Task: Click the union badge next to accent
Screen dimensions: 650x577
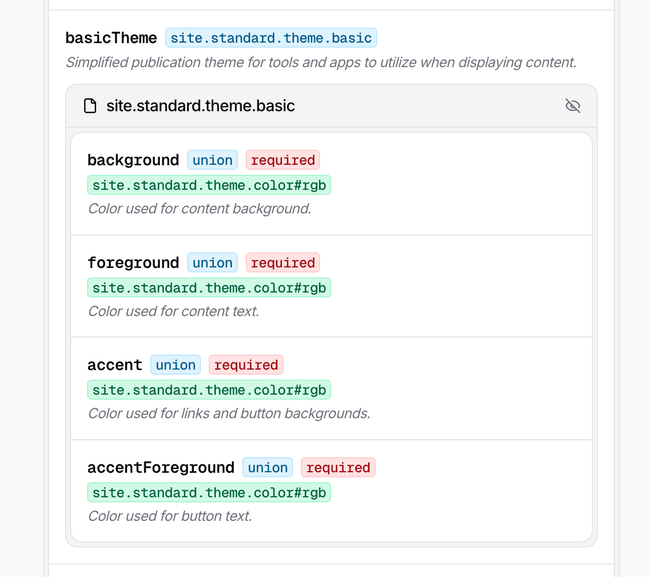Action: click(175, 365)
